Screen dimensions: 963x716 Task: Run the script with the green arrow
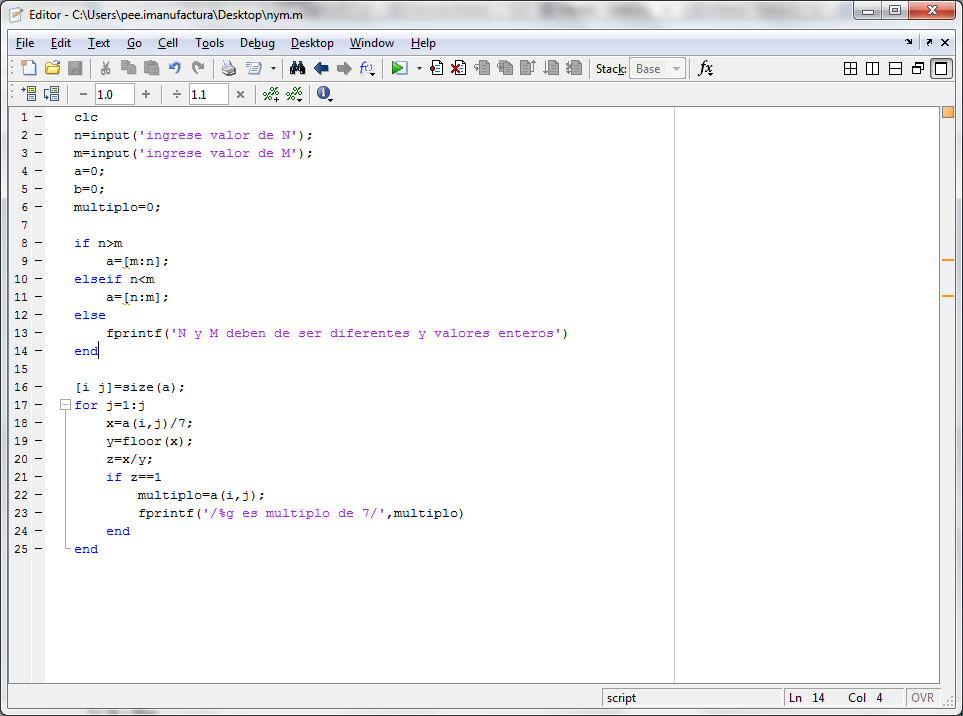click(399, 68)
